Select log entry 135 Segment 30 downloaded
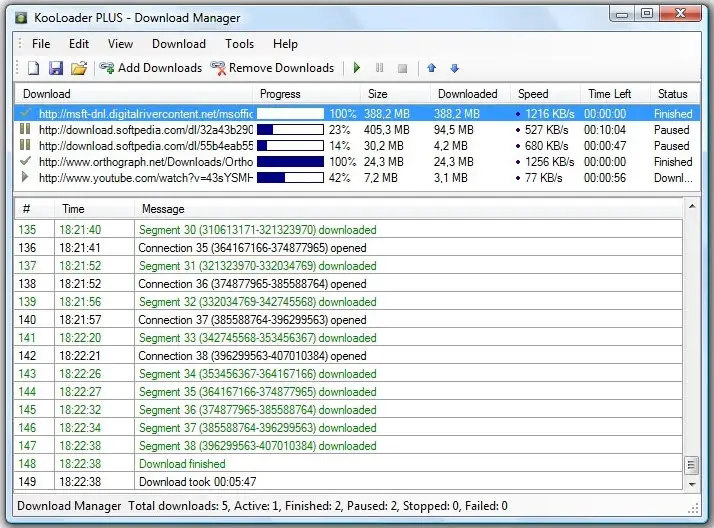714x528 pixels. [349, 229]
